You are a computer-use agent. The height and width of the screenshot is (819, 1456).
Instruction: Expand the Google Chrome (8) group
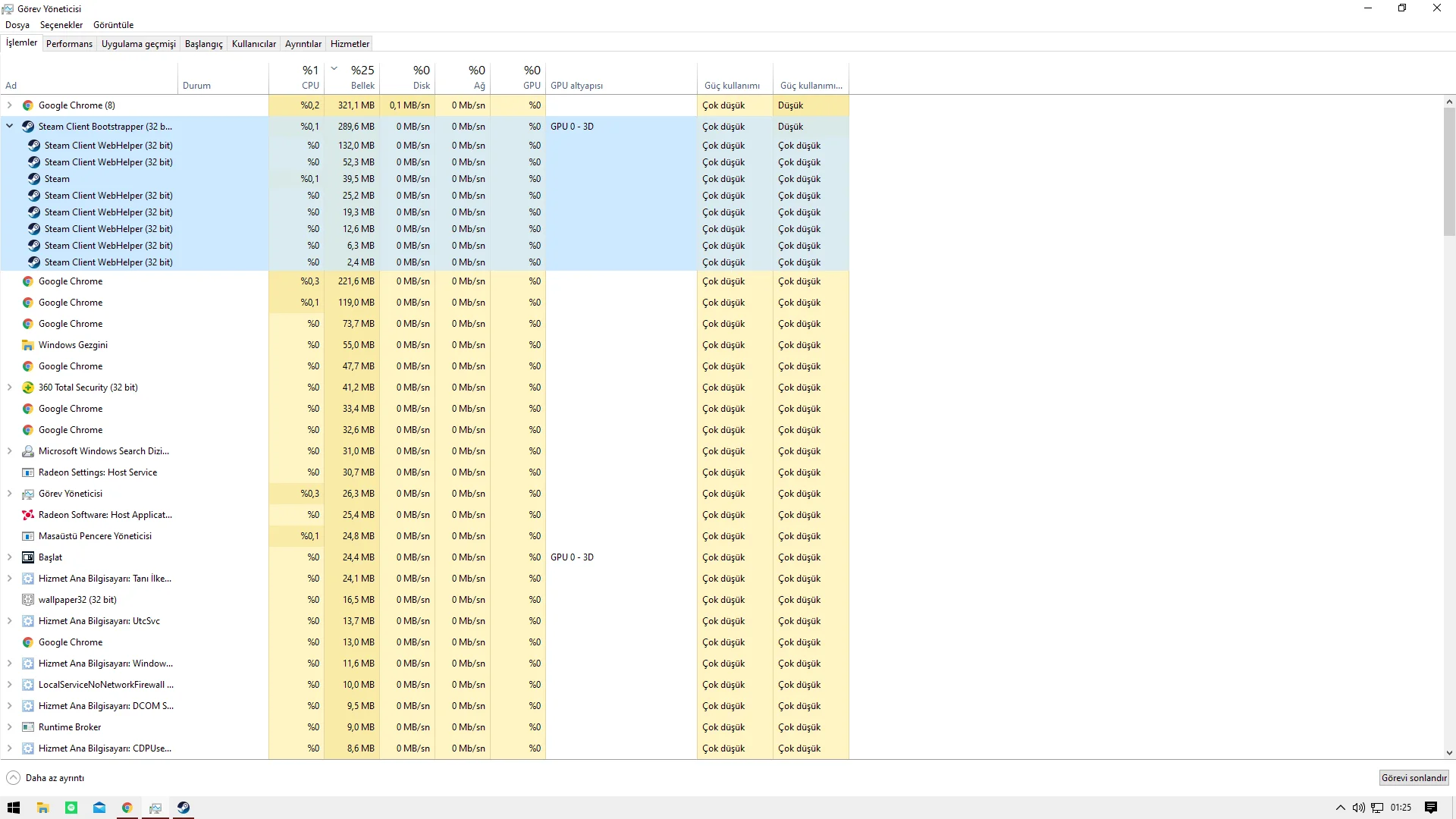pos(10,105)
